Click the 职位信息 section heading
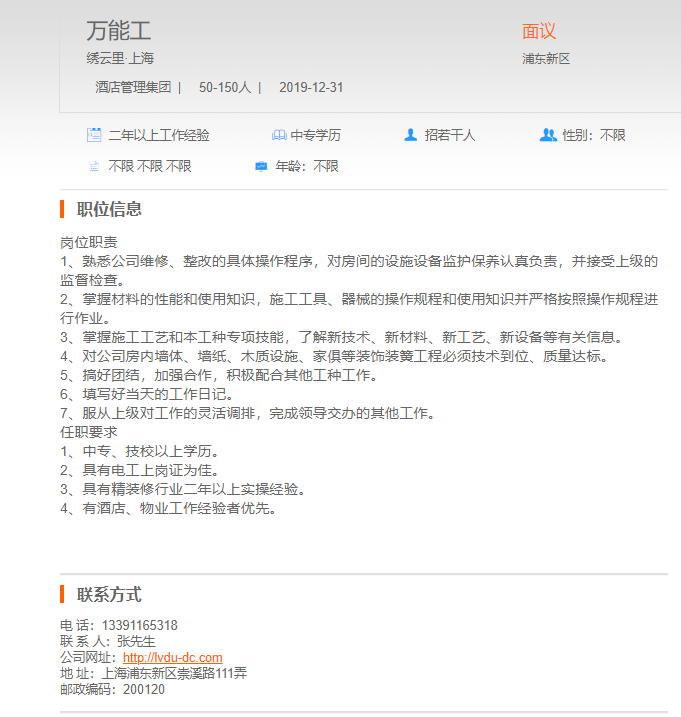Viewport: 681px width, 717px height. 109,209
